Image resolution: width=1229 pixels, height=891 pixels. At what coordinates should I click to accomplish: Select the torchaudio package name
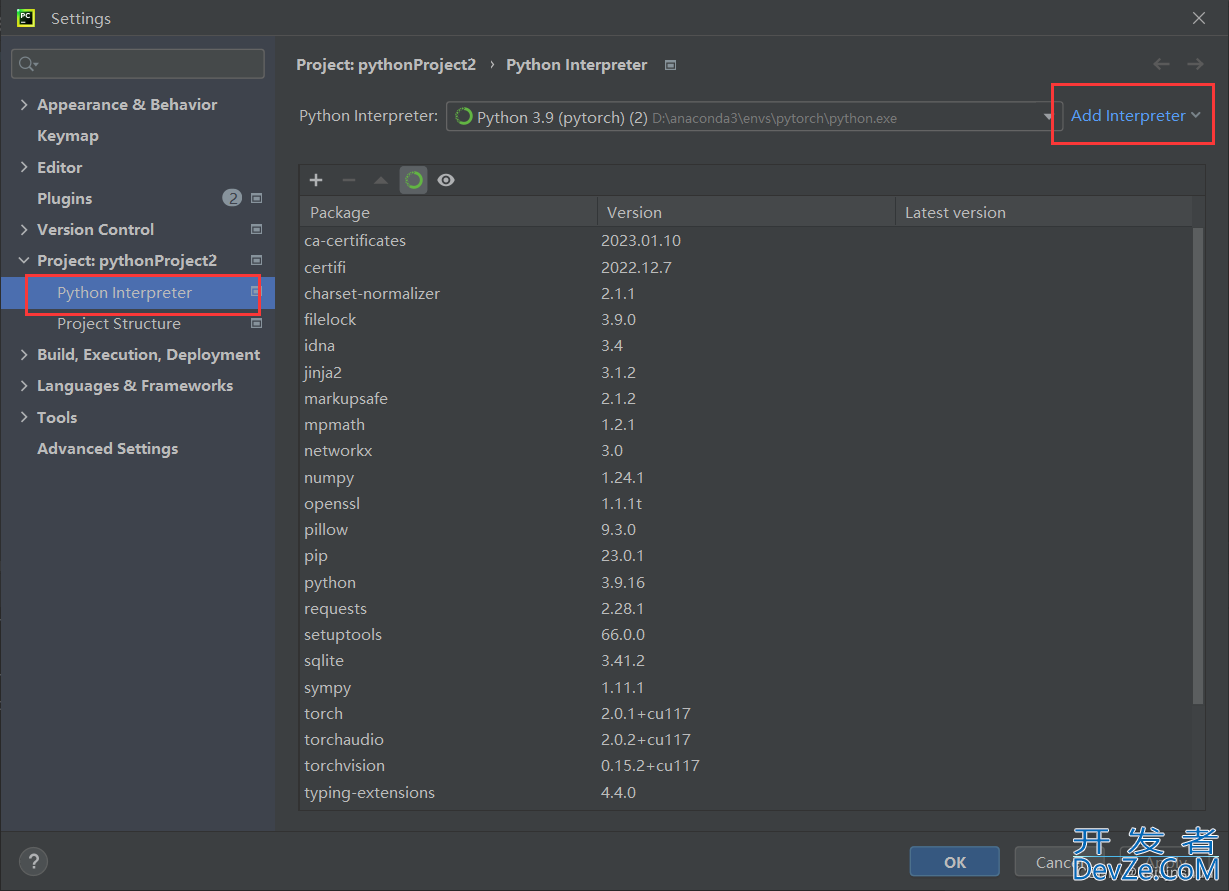coord(344,739)
